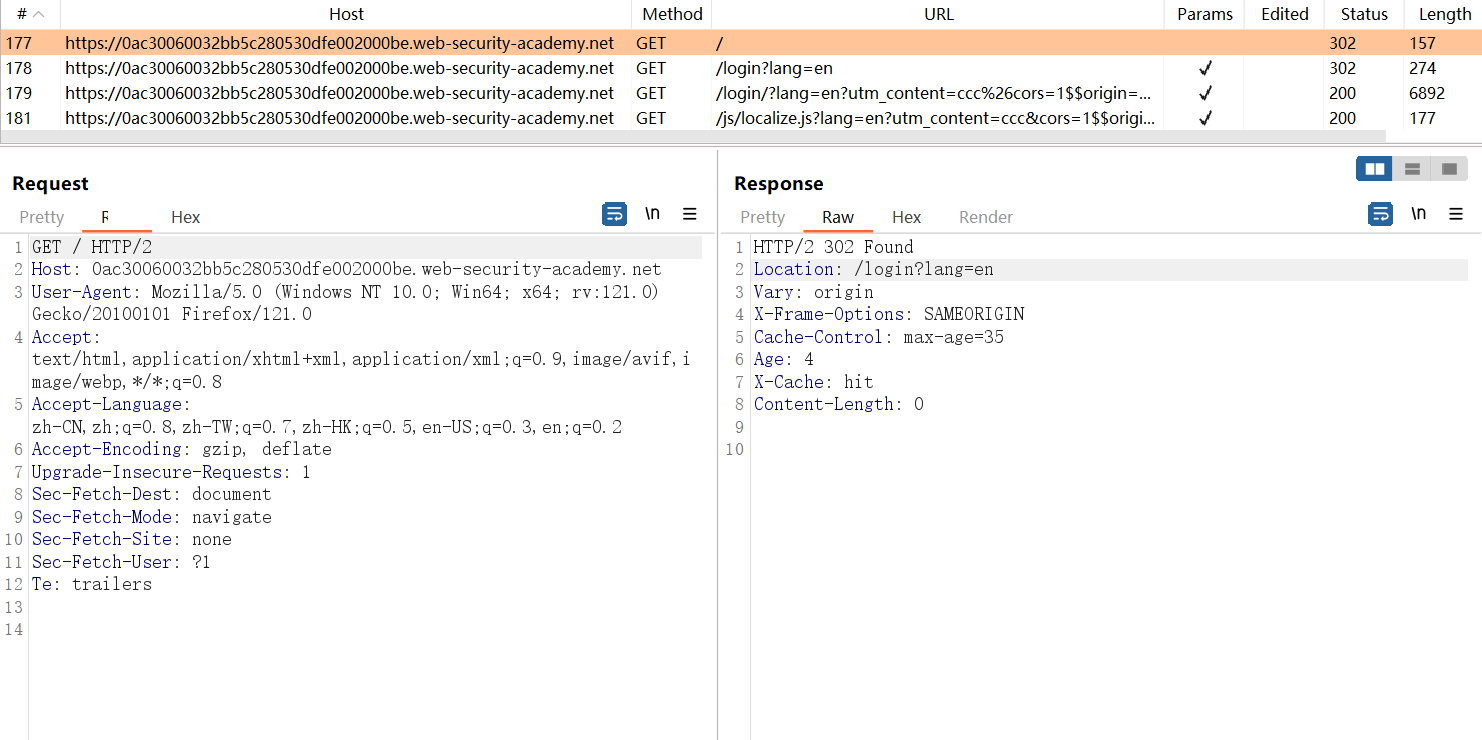Open the Pretty tab in Request panel
Screen dimensions: 1482x740
[x=42, y=217]
